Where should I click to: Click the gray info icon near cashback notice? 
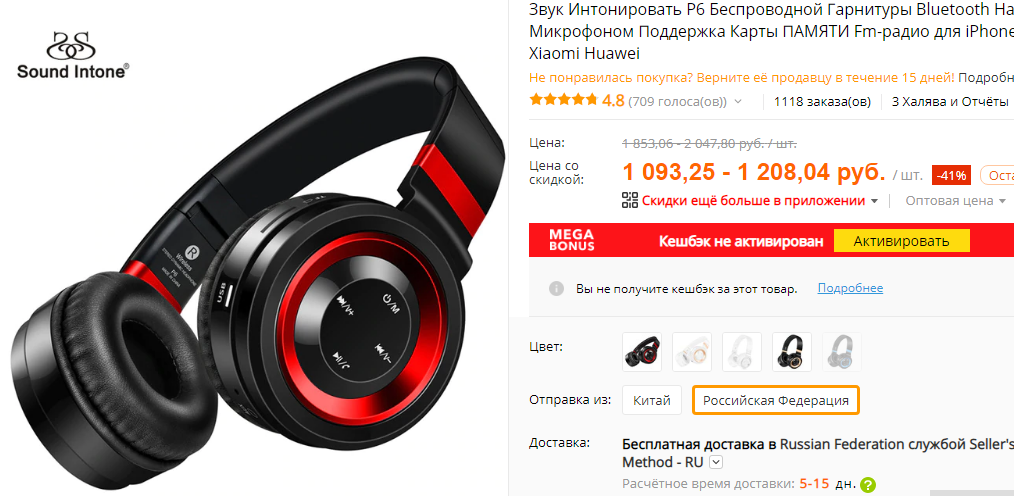click(556, 288)
